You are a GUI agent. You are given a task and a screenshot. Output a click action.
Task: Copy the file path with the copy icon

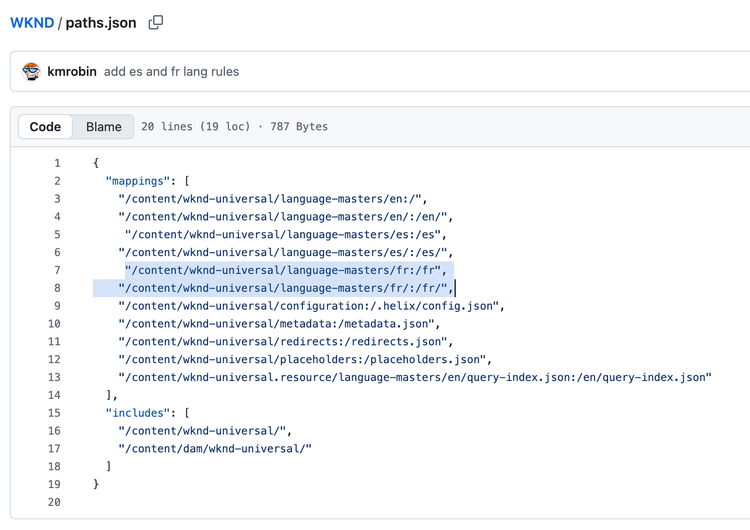click(x=156, y=22)
